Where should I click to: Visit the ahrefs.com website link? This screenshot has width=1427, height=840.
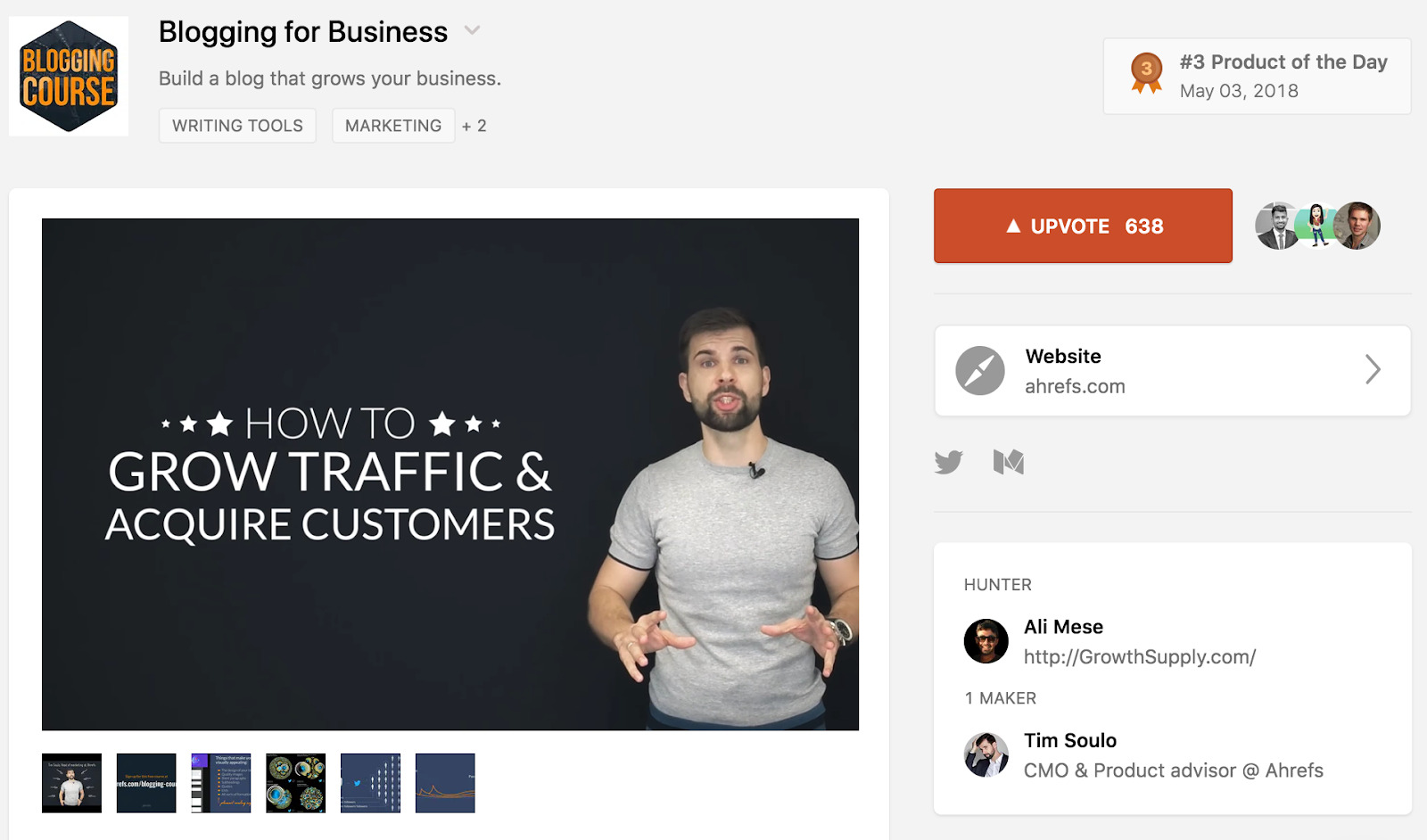1074,386
